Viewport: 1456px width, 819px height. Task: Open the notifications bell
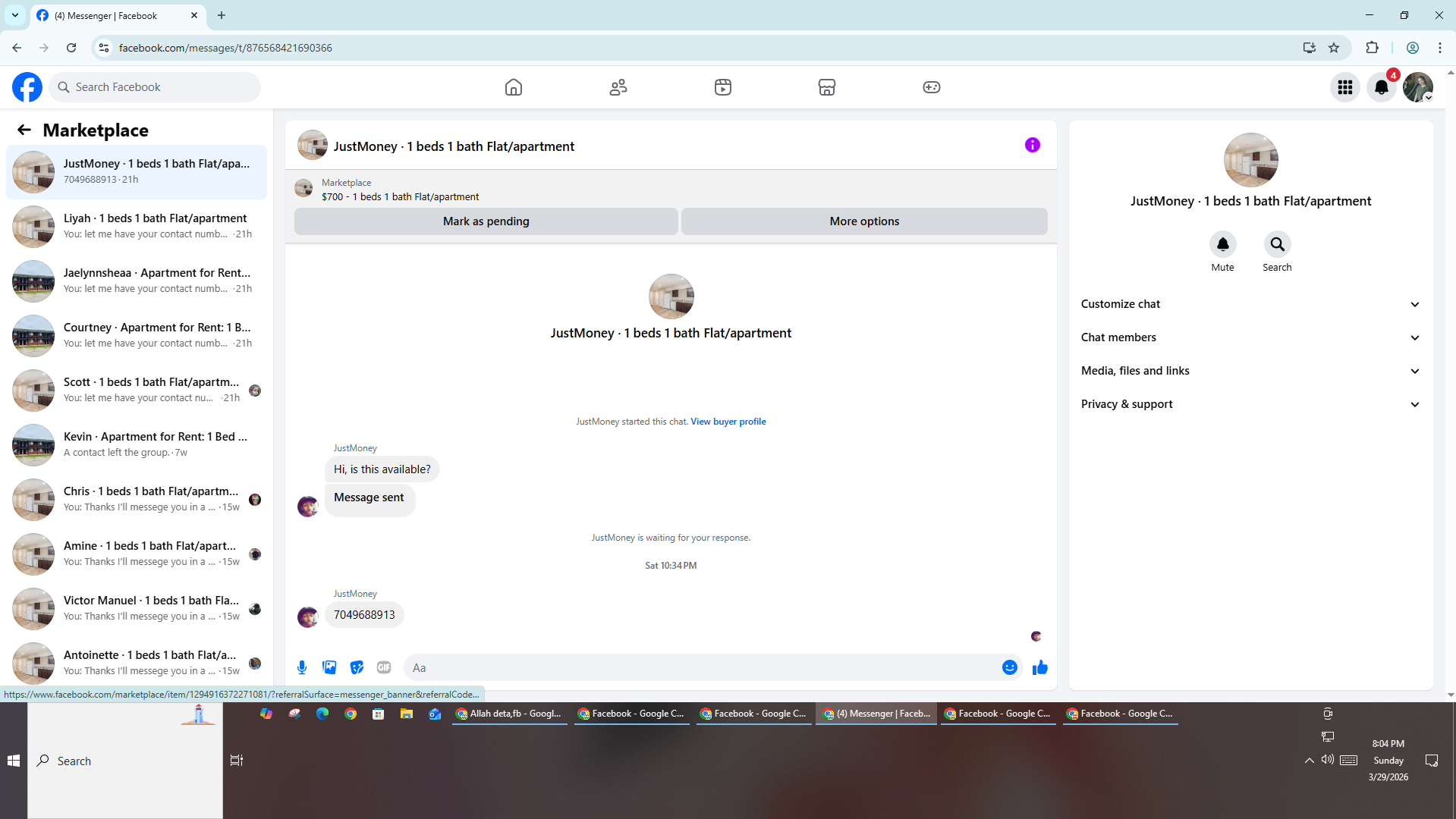pyautogui.click(x=1382, y=87)
